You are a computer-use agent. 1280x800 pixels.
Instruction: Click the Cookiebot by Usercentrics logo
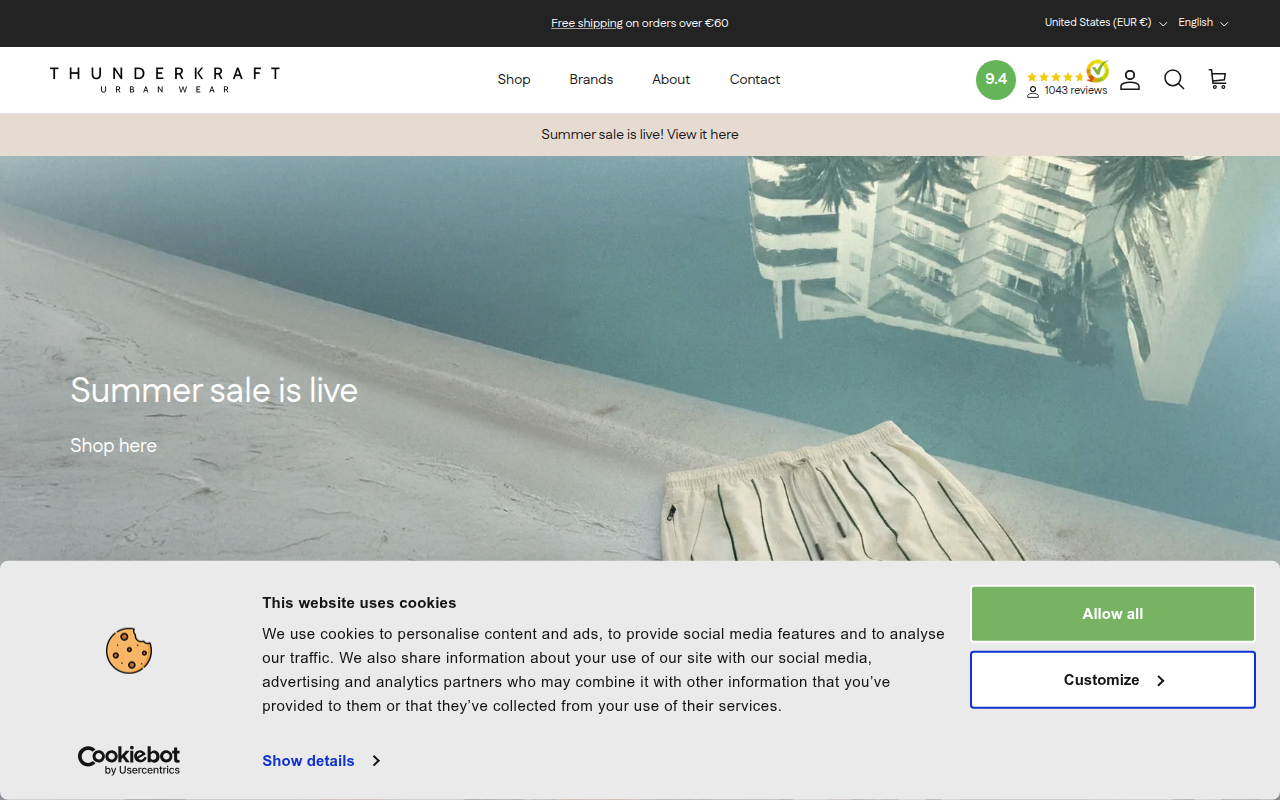(129, 760)
